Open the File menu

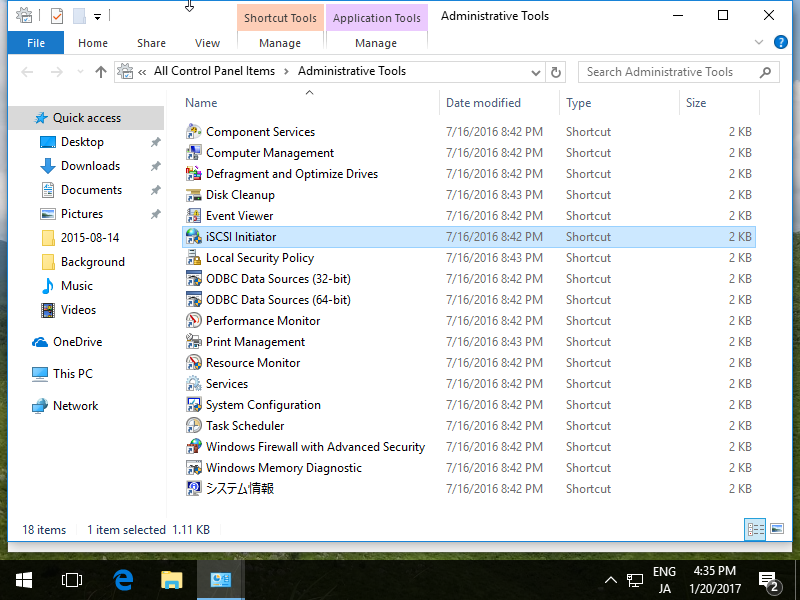[x=36, y=43]
